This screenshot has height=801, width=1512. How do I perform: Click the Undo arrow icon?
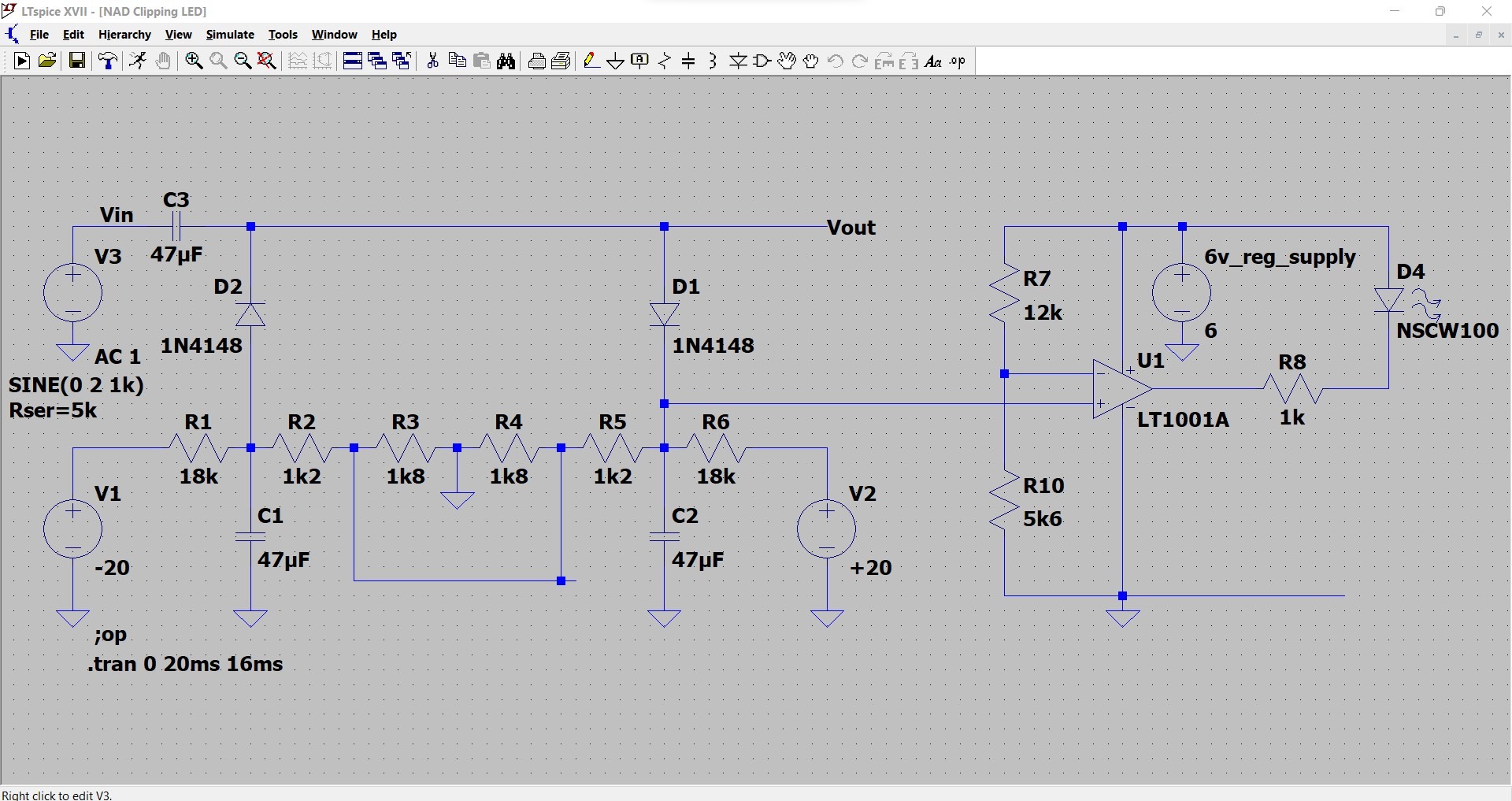click(836, 61)
